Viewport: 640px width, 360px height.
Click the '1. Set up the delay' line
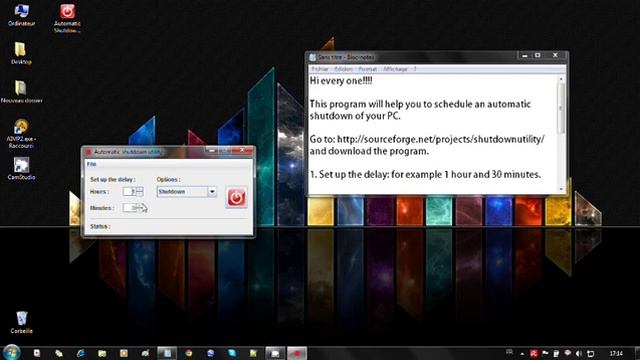click(x=425, y=174)
